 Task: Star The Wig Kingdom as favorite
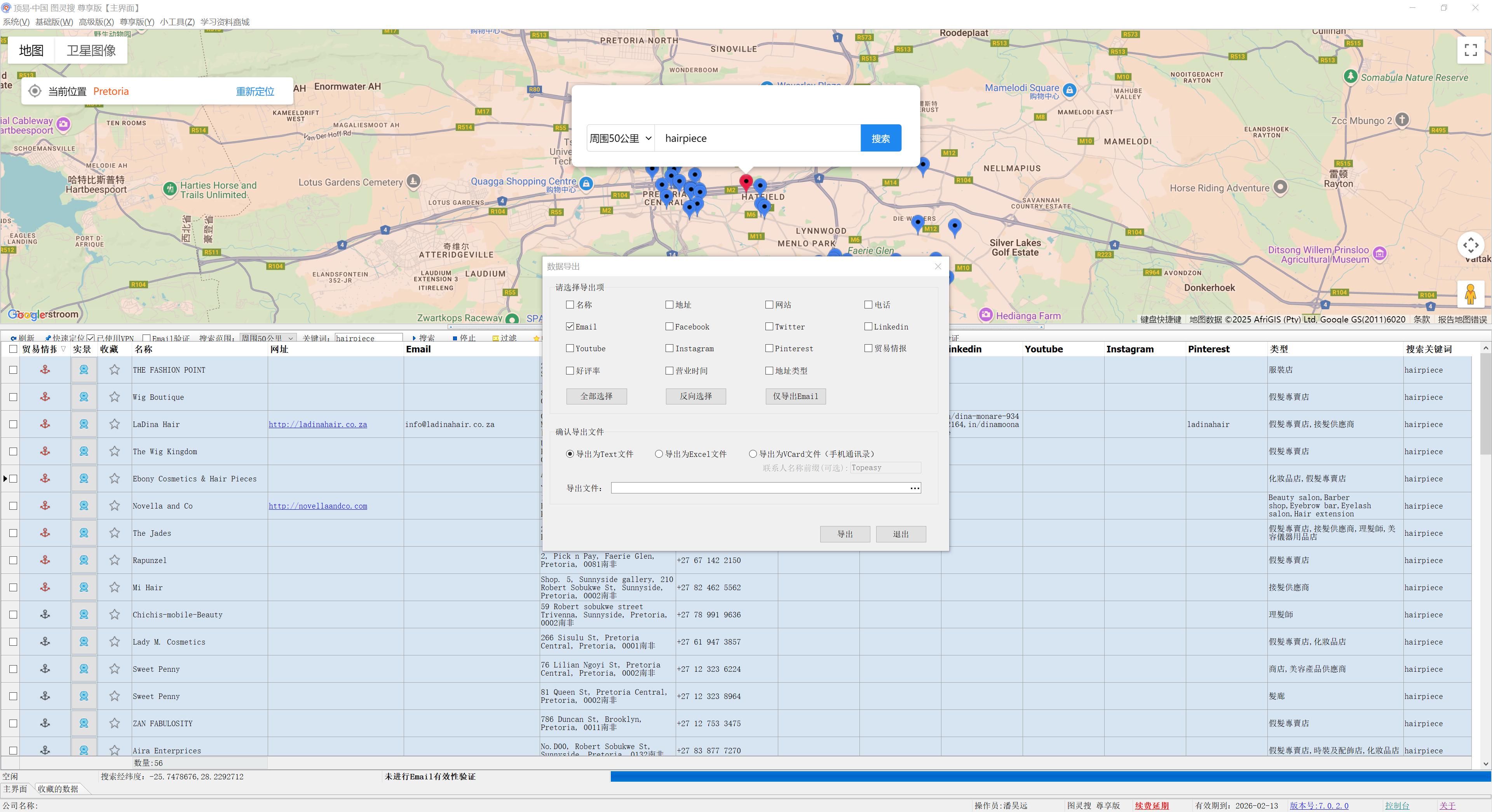click(115, 451)
